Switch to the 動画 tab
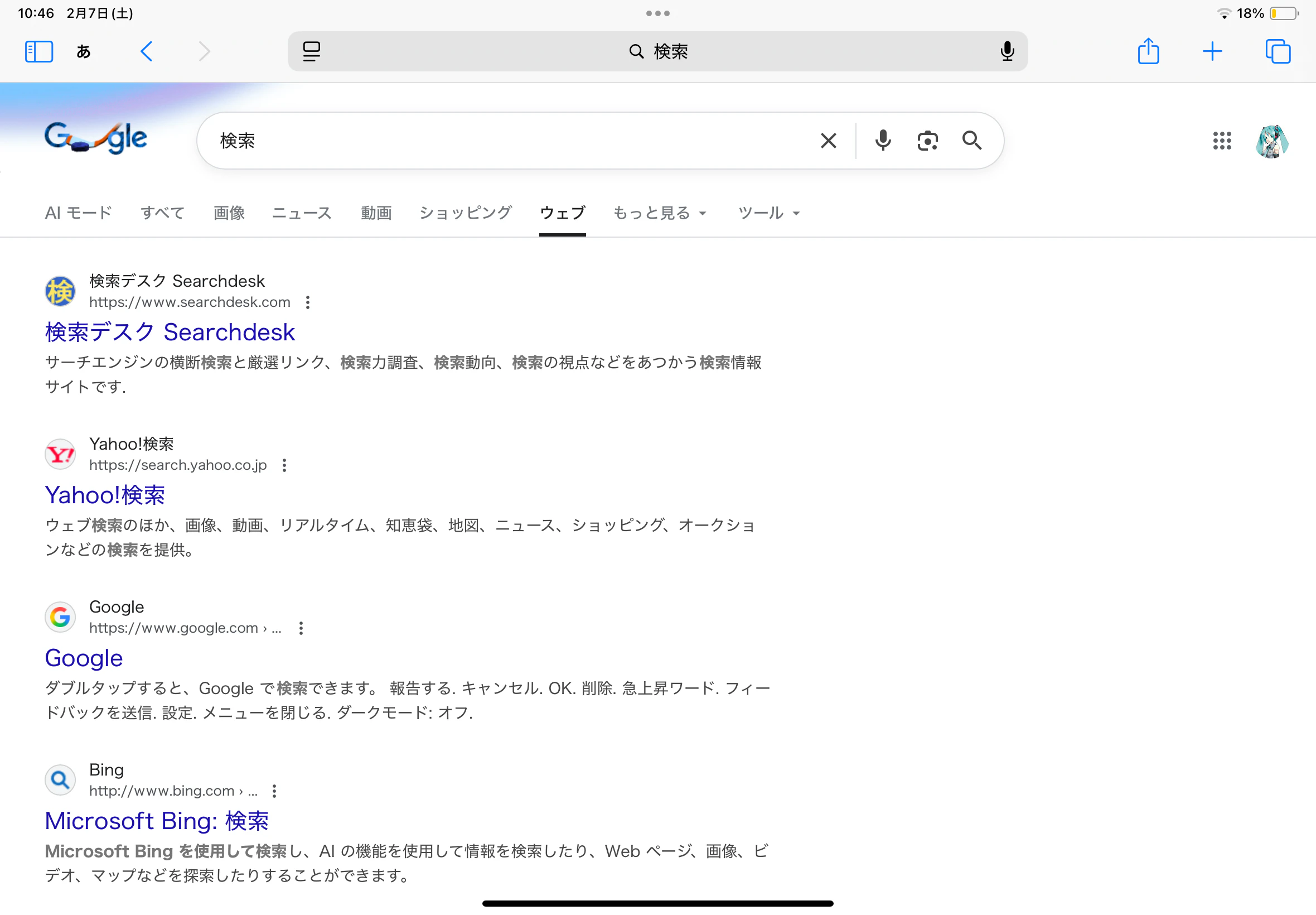 (x=376, y=213)
